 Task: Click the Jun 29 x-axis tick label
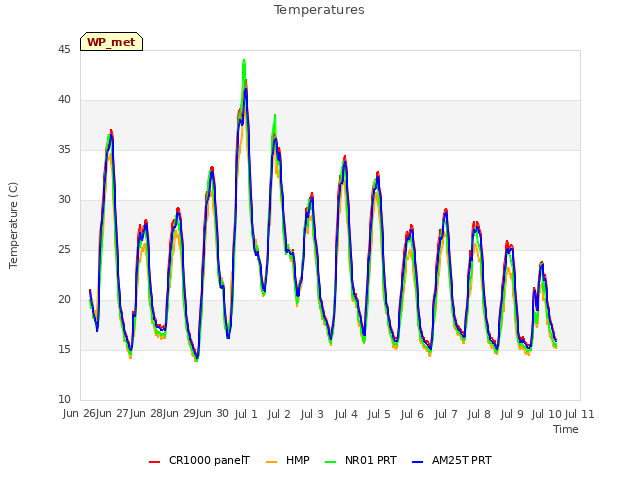179,414
